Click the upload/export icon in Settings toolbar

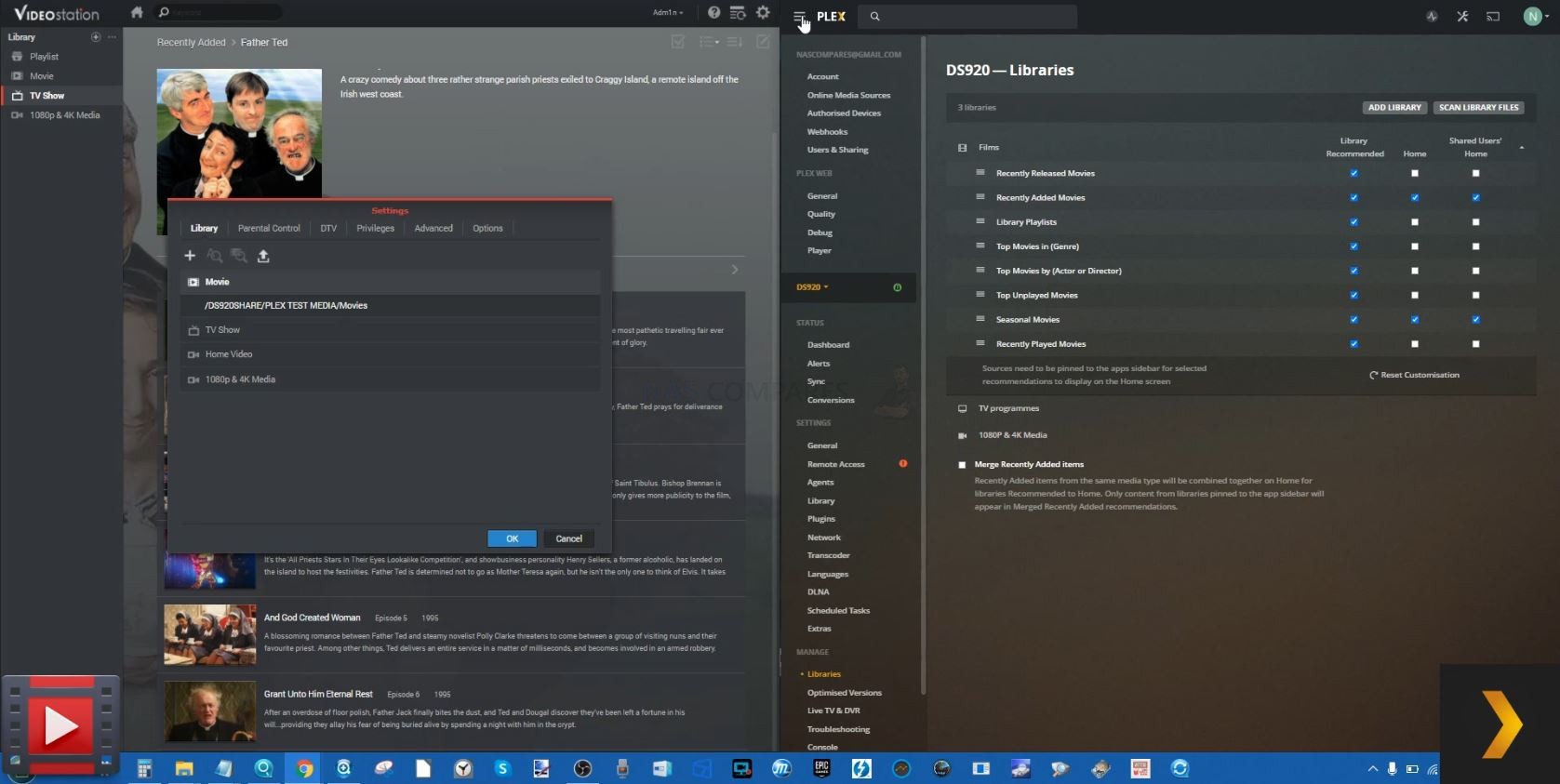pyautogui.click(x=263, y=256)
